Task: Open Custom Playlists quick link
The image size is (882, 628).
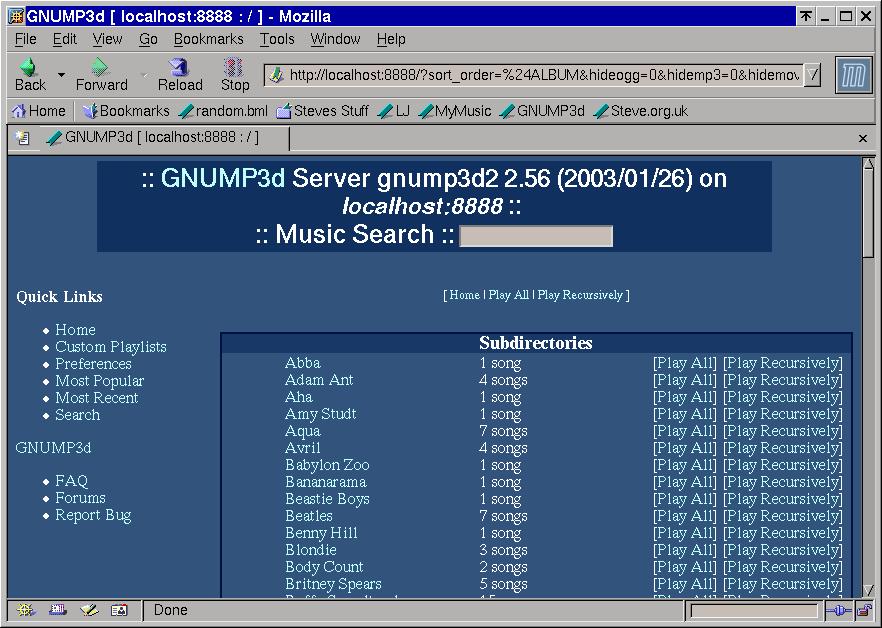Action: click(111, 347)
